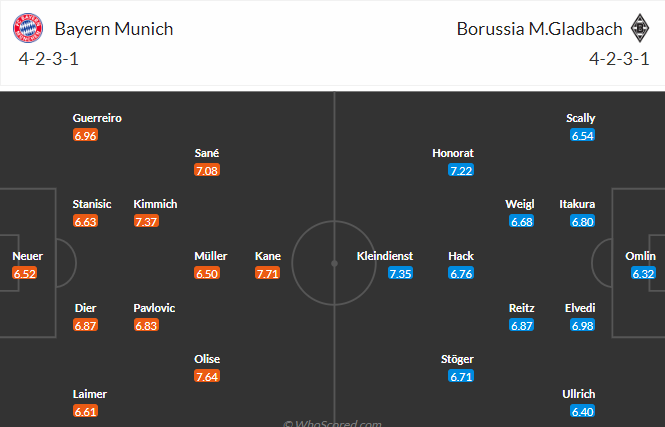Click Ullrich's 6.40 rating badge

(583, 411)
